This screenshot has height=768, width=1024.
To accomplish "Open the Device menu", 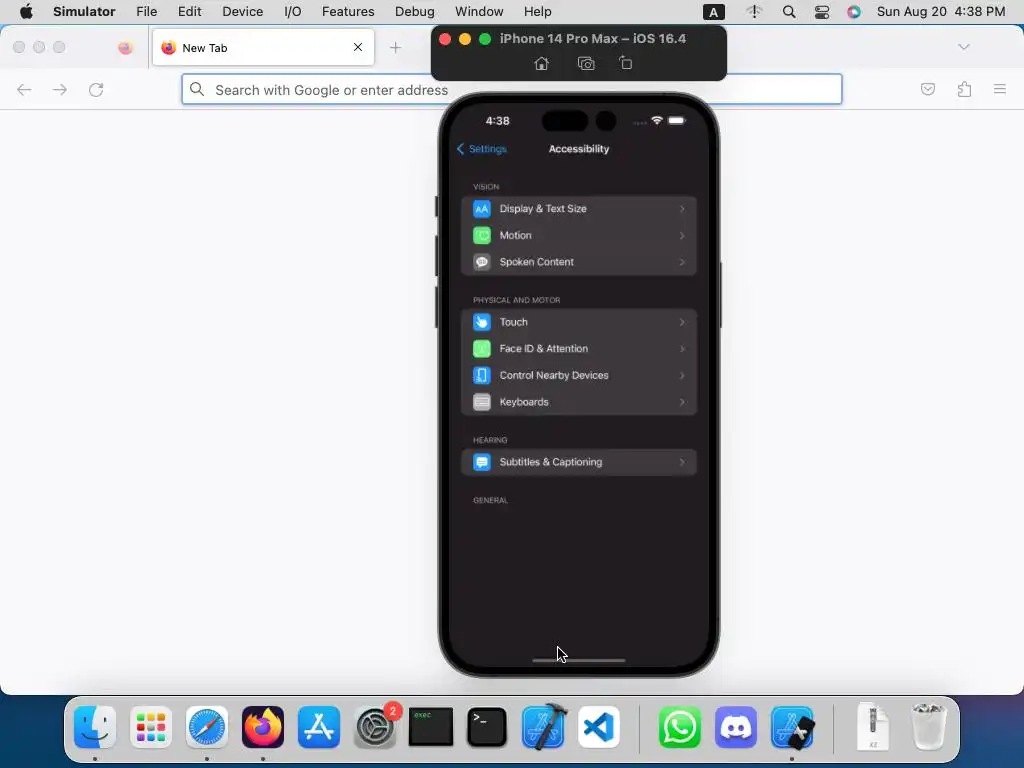I will point(242,12).
